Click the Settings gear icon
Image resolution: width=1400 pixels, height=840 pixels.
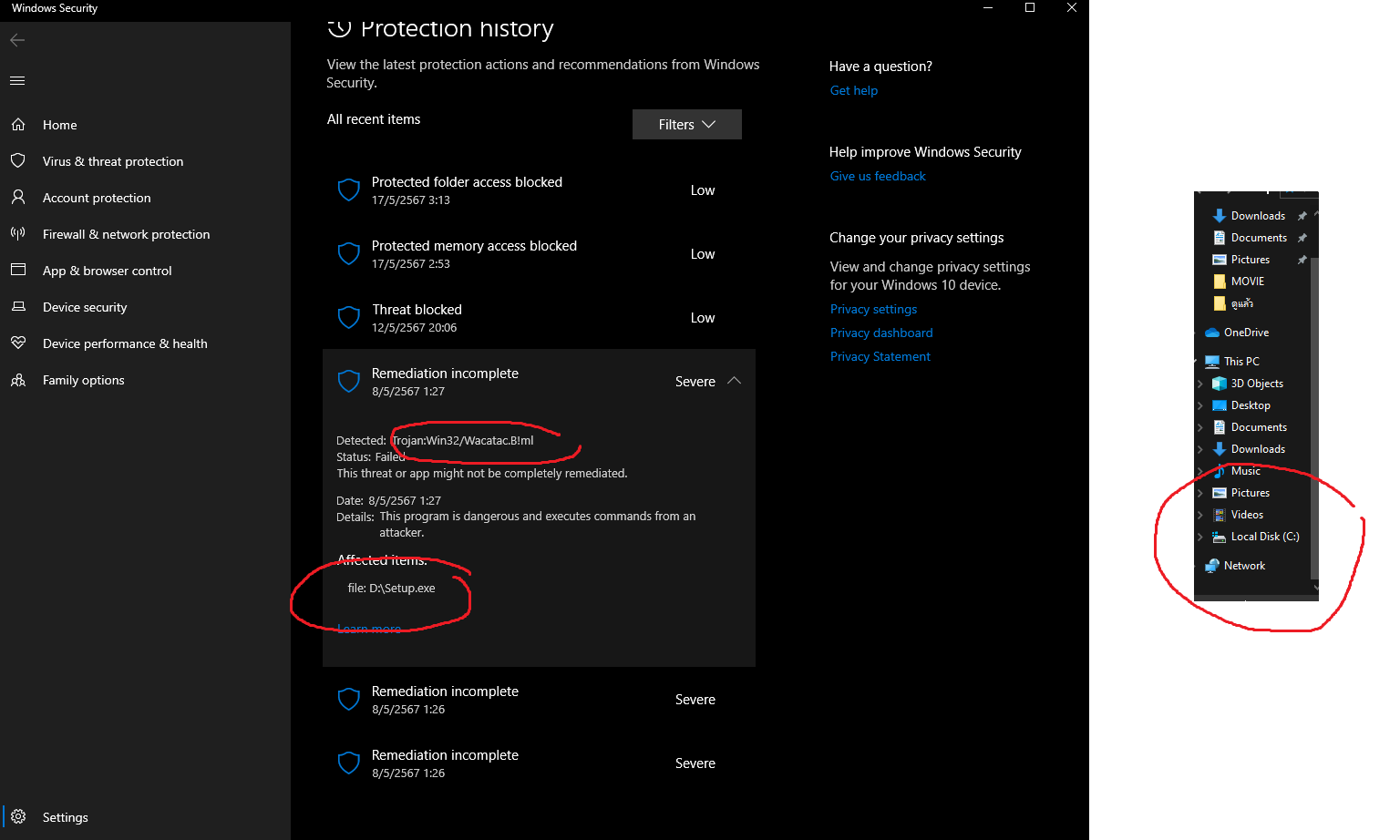pos(18,817)
